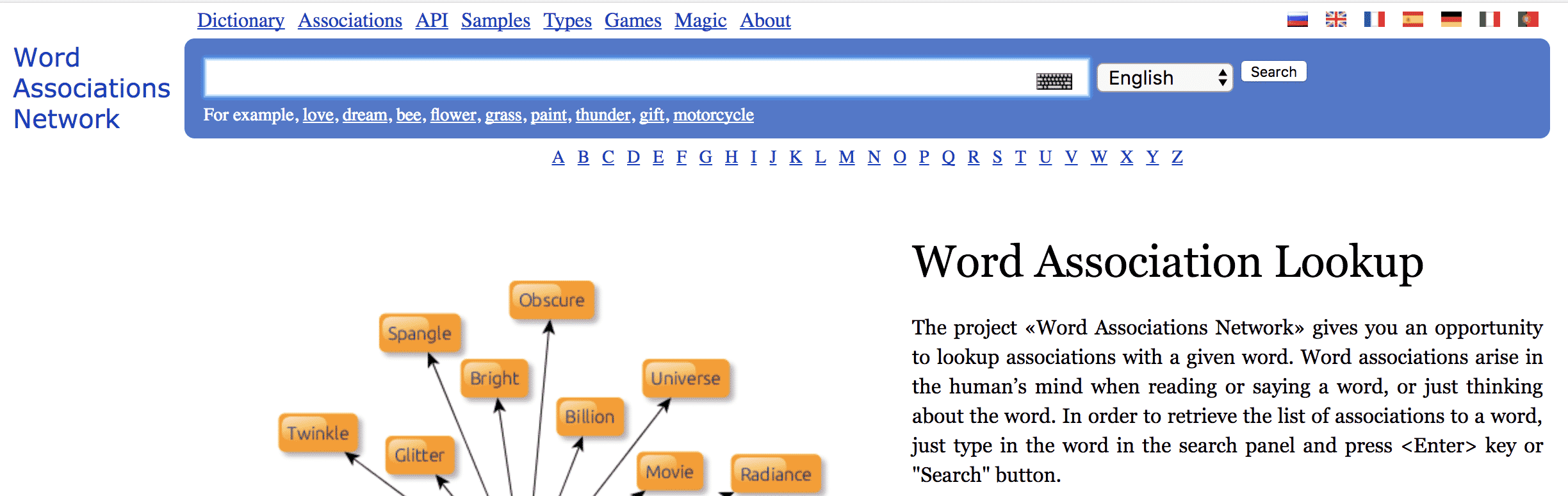This screenshot has height=496, width=1568.
Task: Open the Samples menu link
Action: [x=496, y=21]
